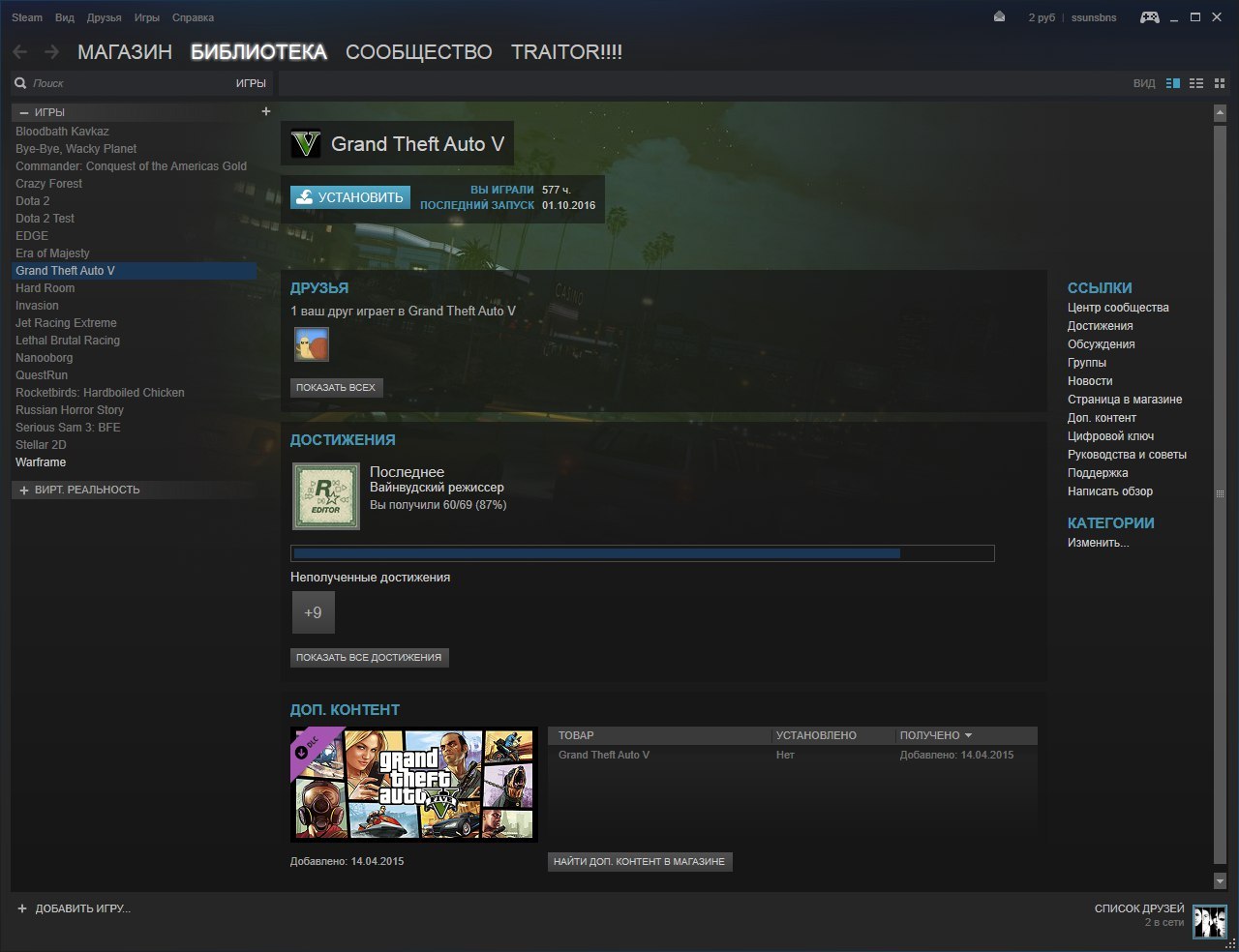Click the +9 unearned achievements tile
Viewport: 1239px width, 952px height.
[x=313, y=612]
